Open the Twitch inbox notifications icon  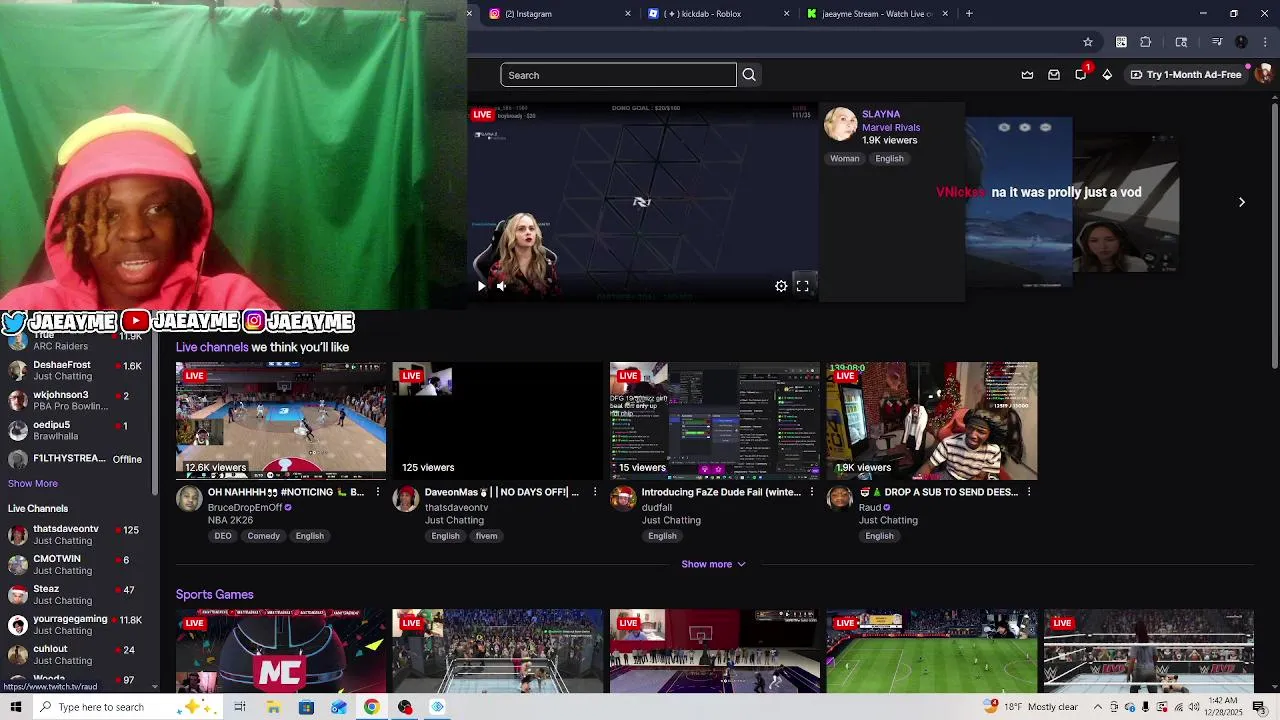[x=1054, y=75]
